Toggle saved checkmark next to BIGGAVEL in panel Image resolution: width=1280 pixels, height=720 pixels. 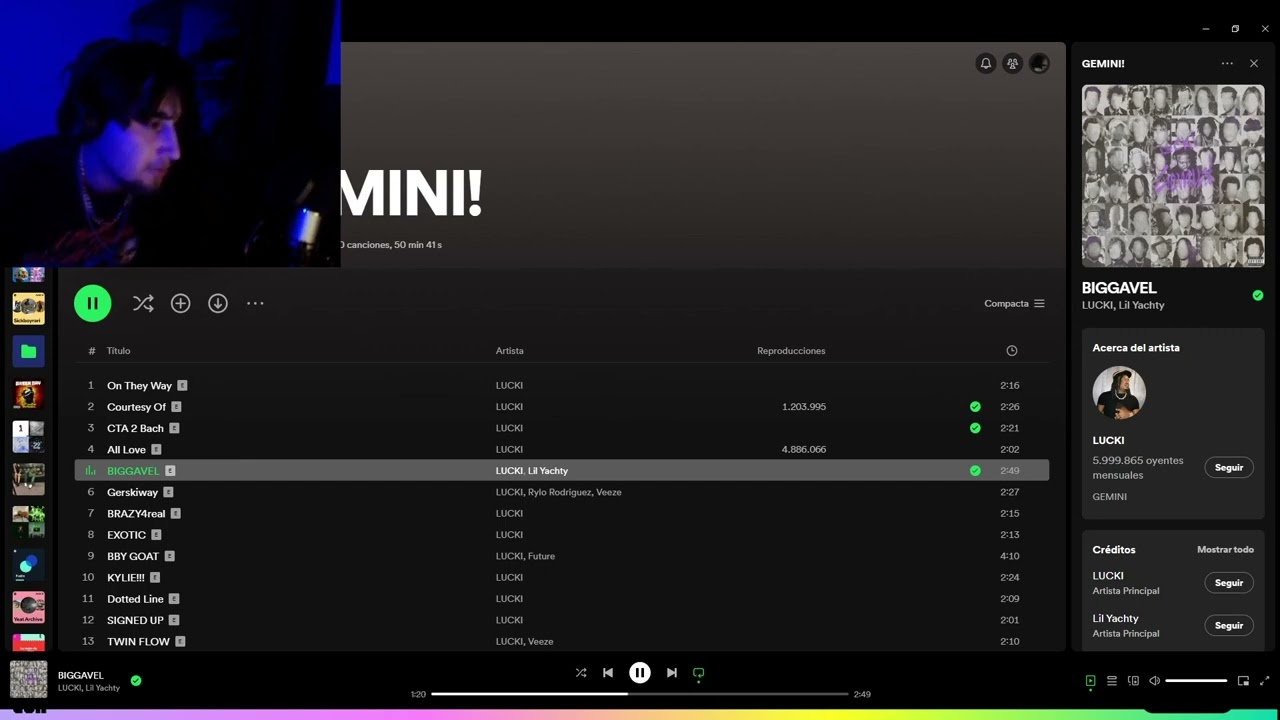1258,295
